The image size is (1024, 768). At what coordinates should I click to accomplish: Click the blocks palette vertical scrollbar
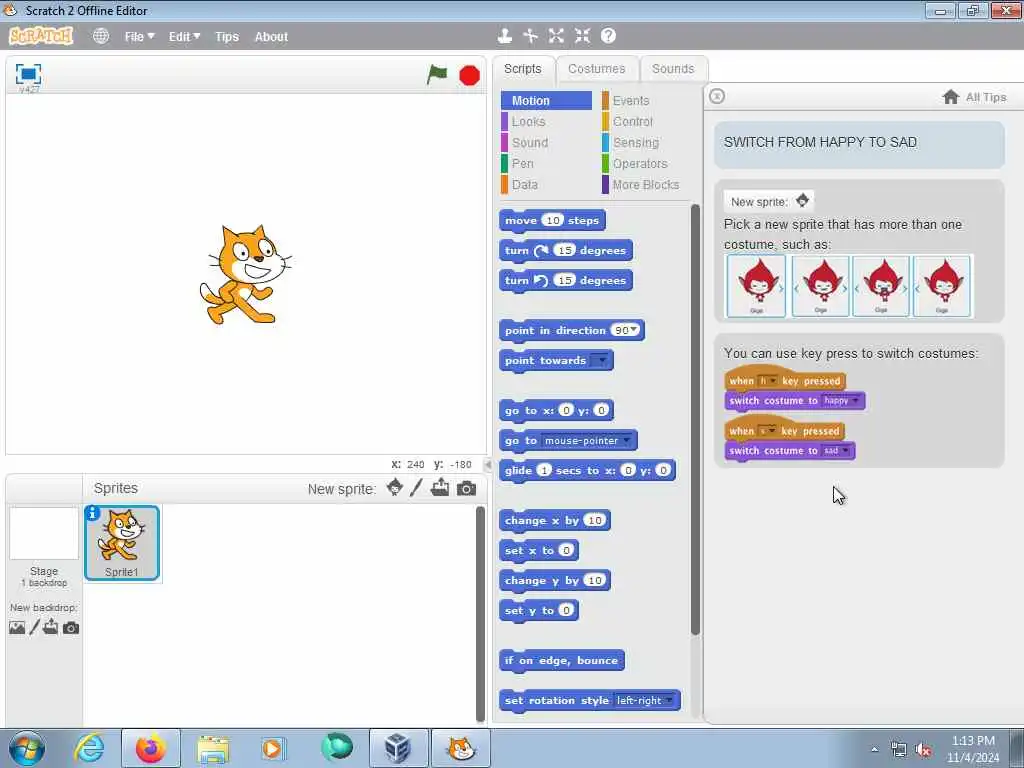point(695,419)
